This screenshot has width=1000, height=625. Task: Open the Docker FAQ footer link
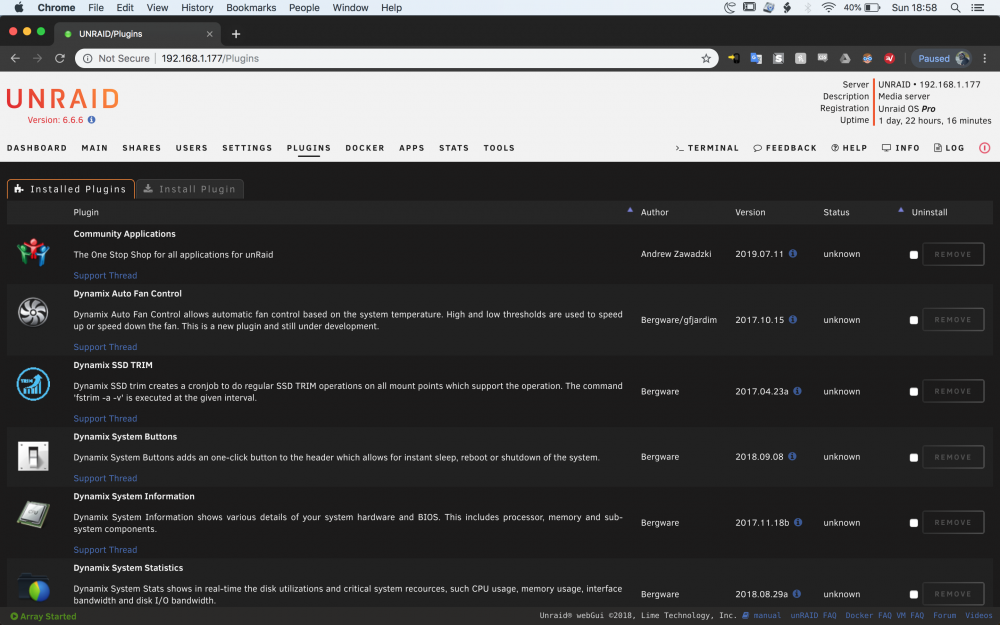tap(869, 615)
